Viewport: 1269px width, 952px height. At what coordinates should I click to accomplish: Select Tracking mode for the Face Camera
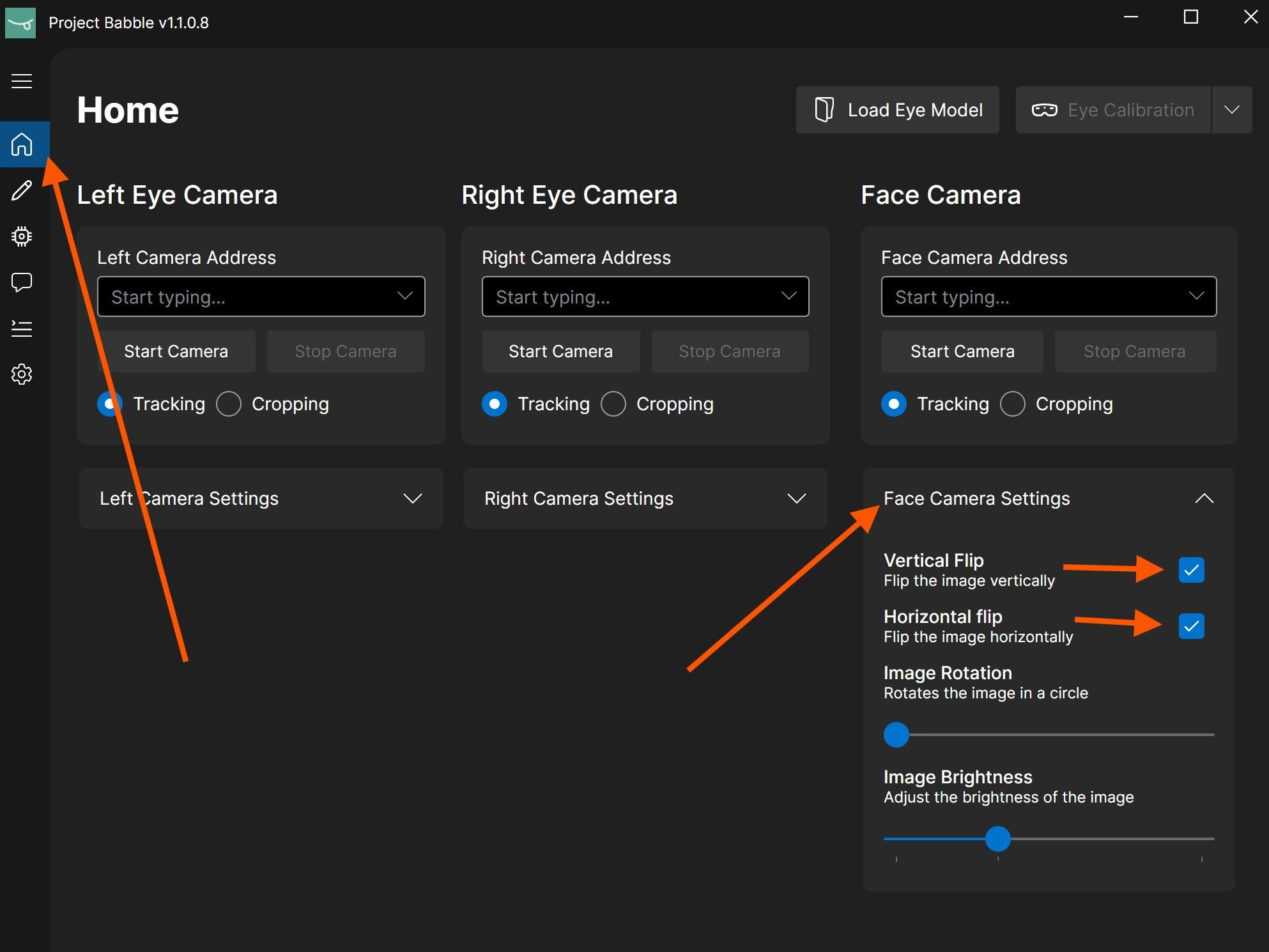(x=894, y=404)
